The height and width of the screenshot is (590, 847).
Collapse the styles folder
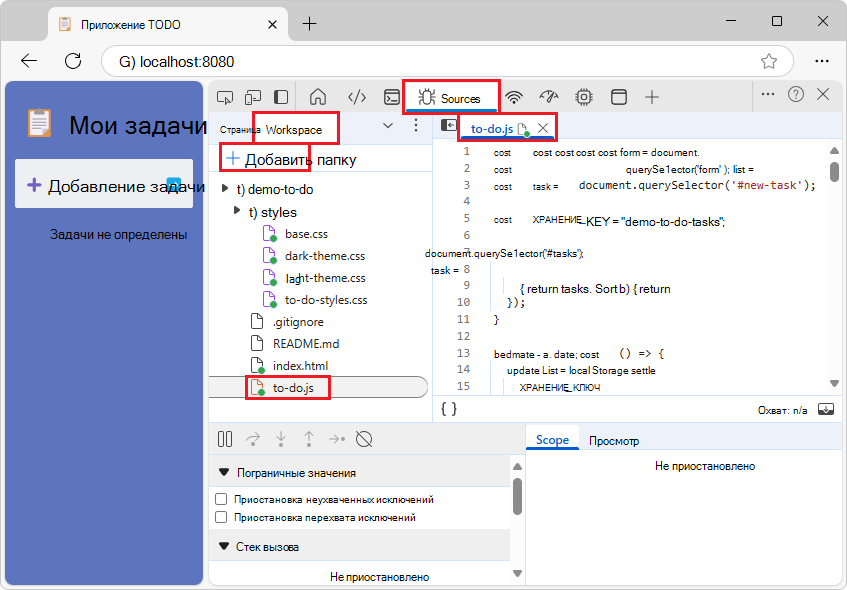click(x=237, y=210)
